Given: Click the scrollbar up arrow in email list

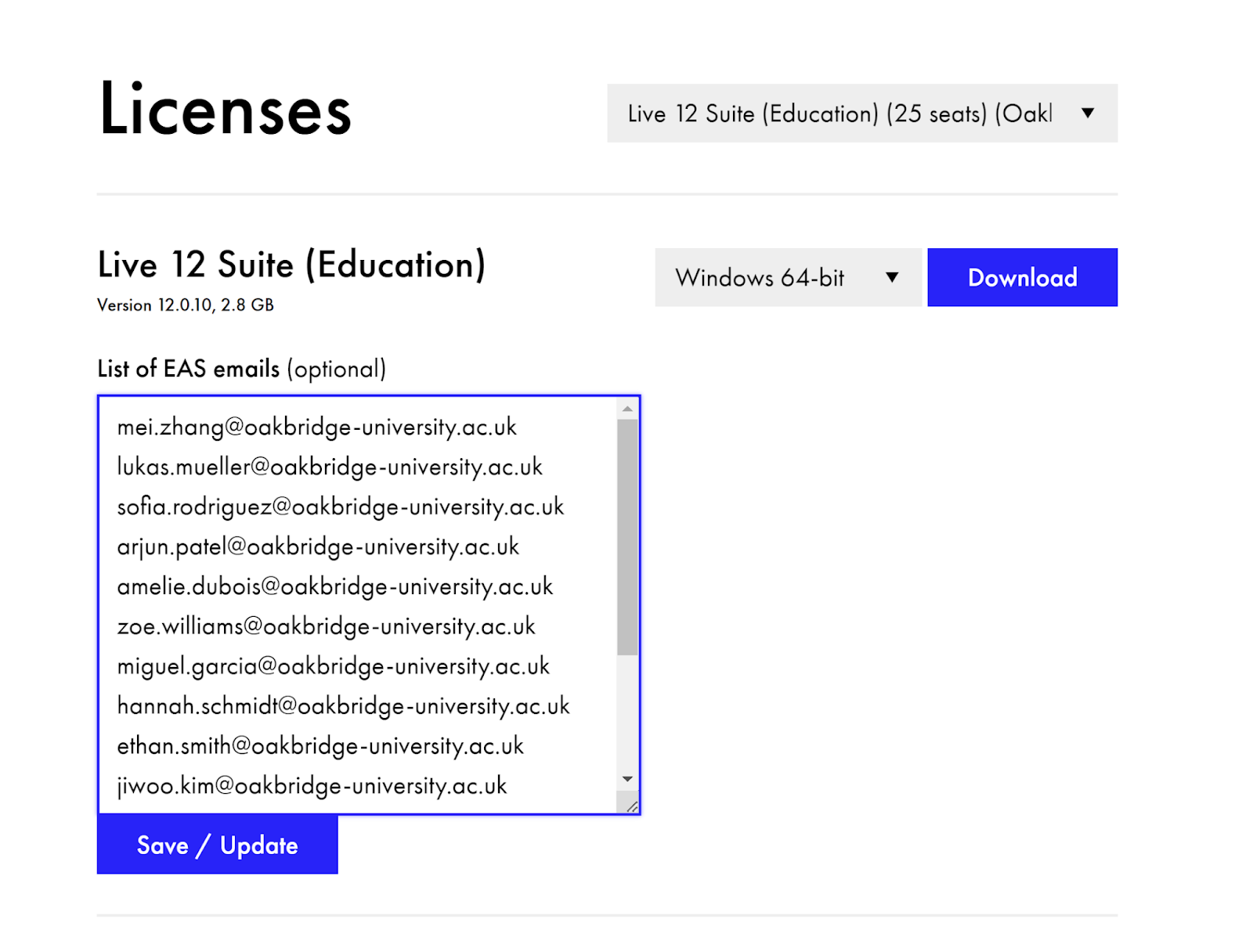Looking at the screenshot, I should pyautogui.click(x=627, y=409).
